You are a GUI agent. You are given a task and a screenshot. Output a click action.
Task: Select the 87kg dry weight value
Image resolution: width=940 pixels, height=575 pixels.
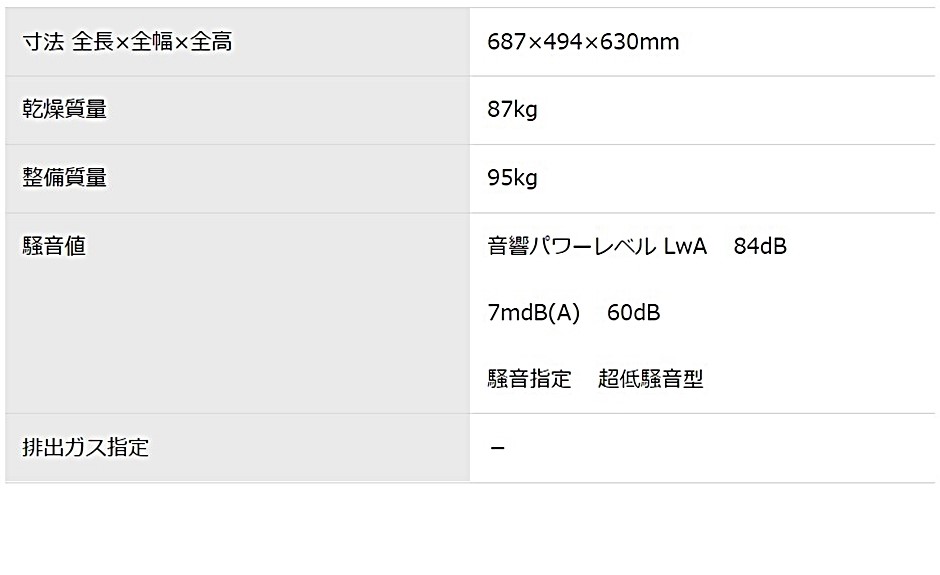[512, 110]
